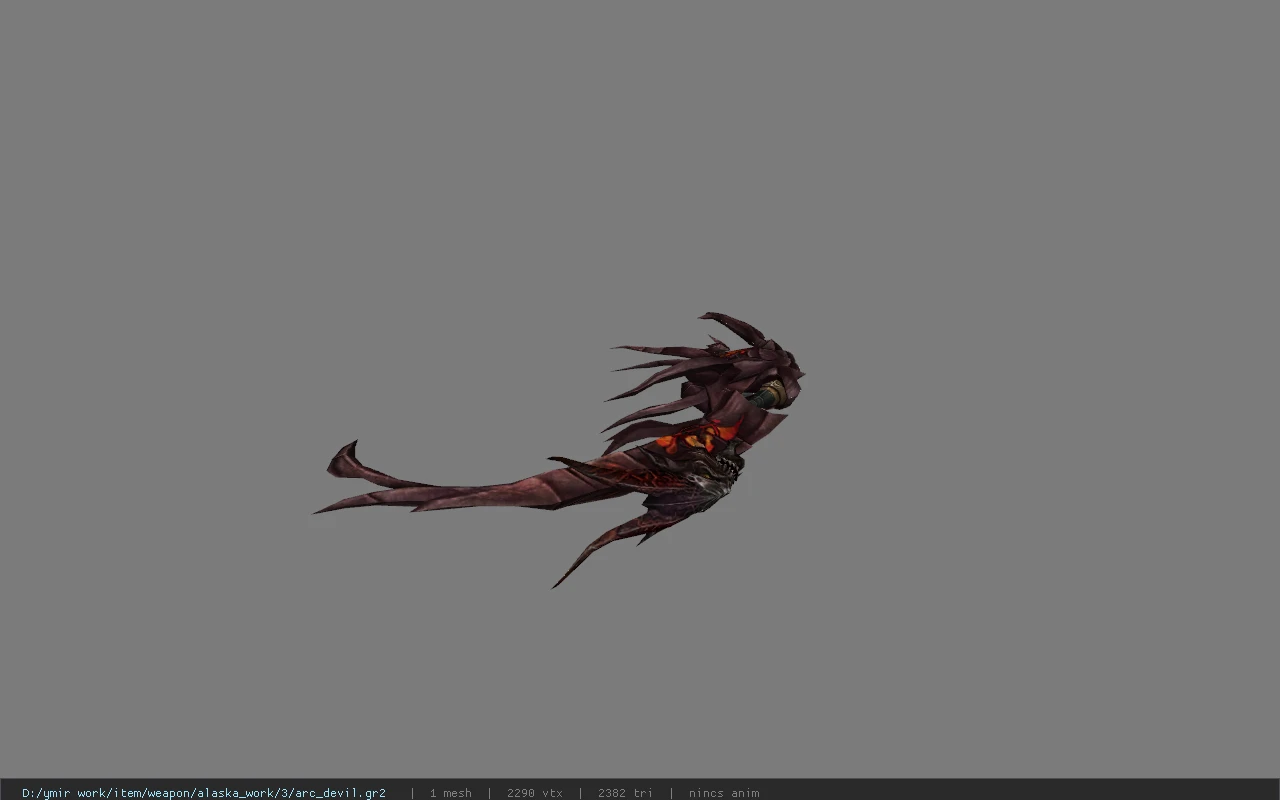The width and height of the screenshot is (1280, 800).
Task: Click the '2290 vtx' vertex count
Action: [534, 793]
